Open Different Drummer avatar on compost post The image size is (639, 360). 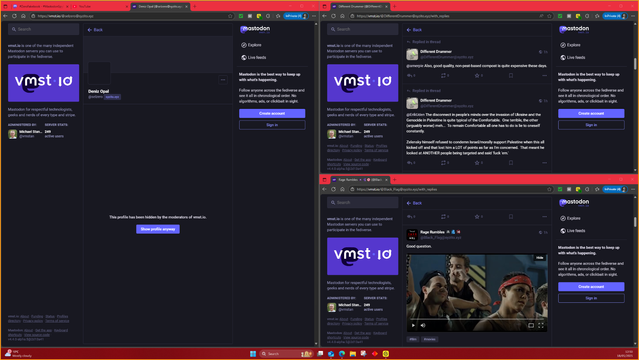412,54
